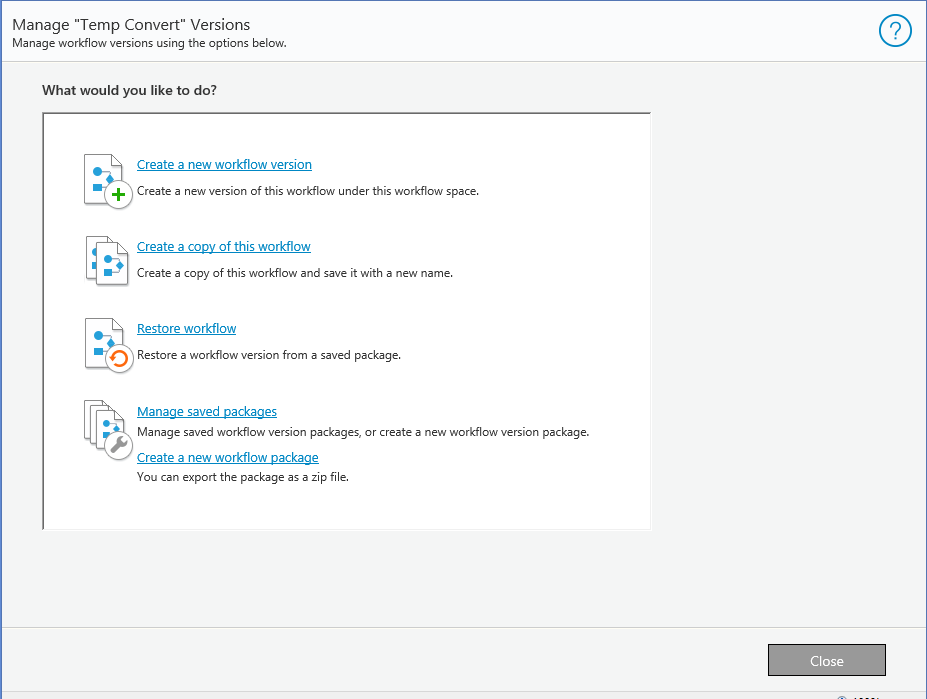Screen dimensions: 927x699
Task: Click the new workflow version icon
Action: 106,180
